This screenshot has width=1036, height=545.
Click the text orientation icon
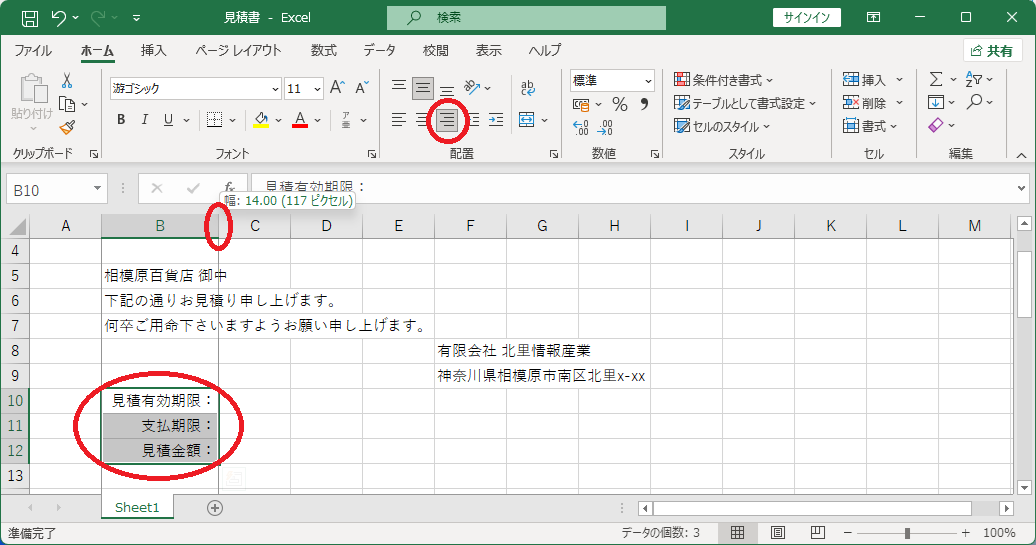(x=472, y=87)
